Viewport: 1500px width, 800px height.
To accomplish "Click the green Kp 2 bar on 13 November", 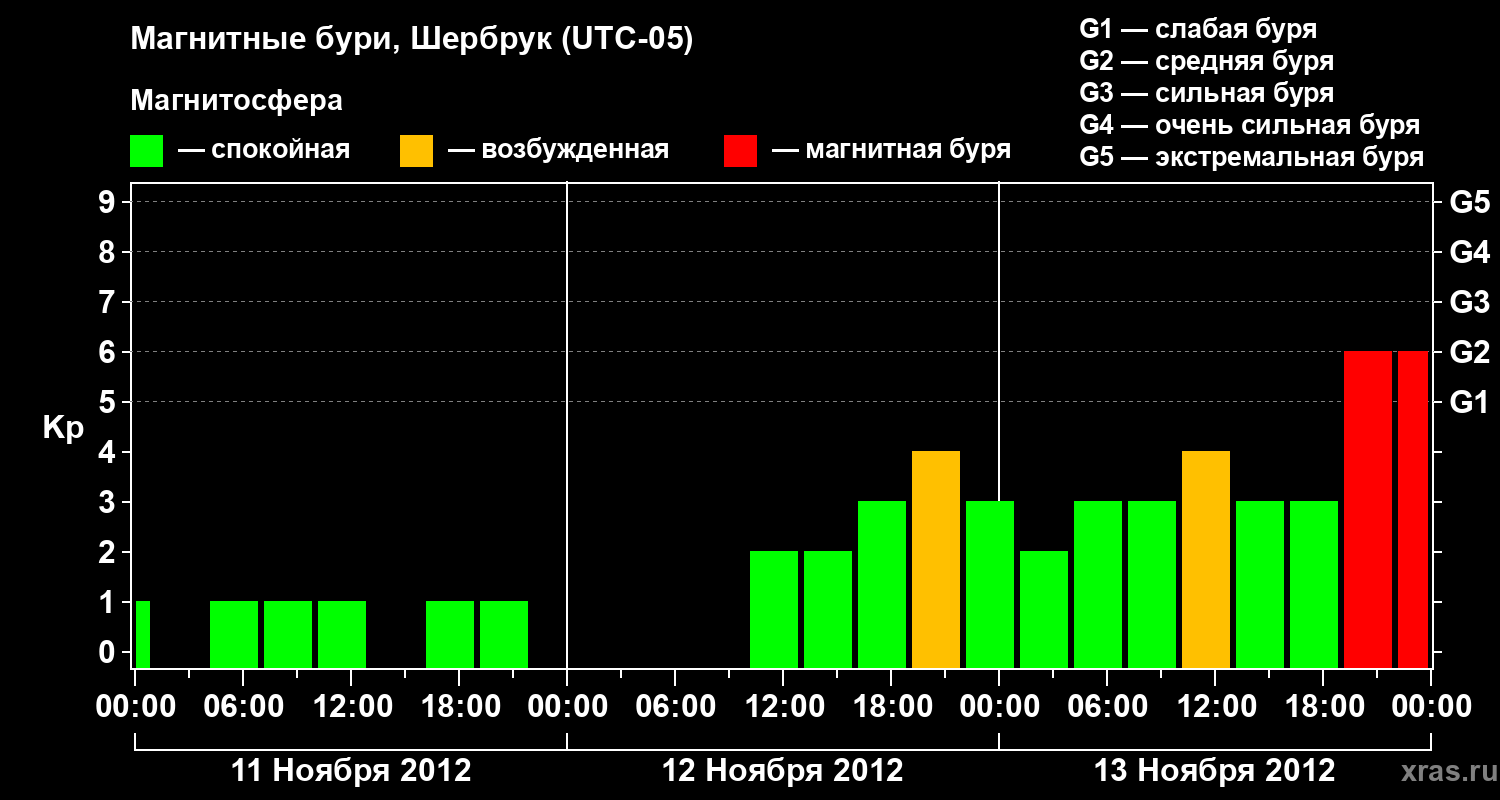I will (x=1044, y=610).
